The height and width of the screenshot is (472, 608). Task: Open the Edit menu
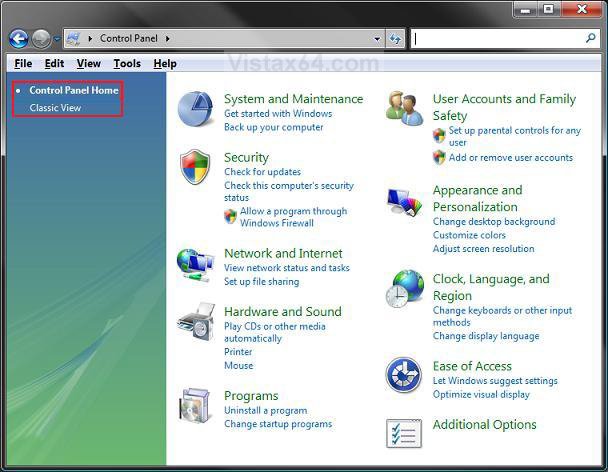click(x=54, y=63)
